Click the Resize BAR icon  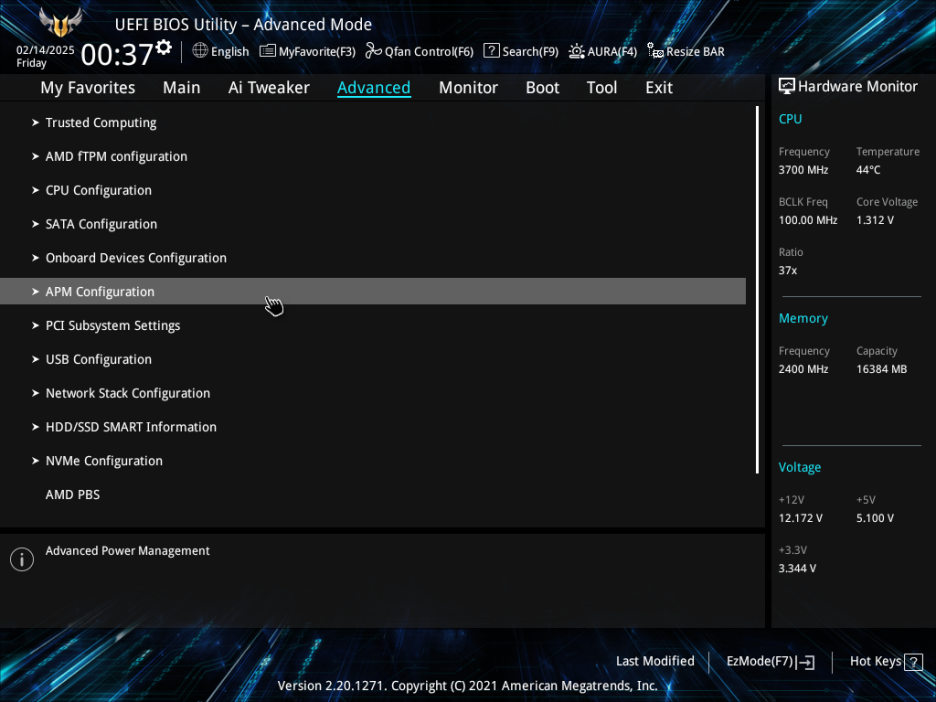655,51
